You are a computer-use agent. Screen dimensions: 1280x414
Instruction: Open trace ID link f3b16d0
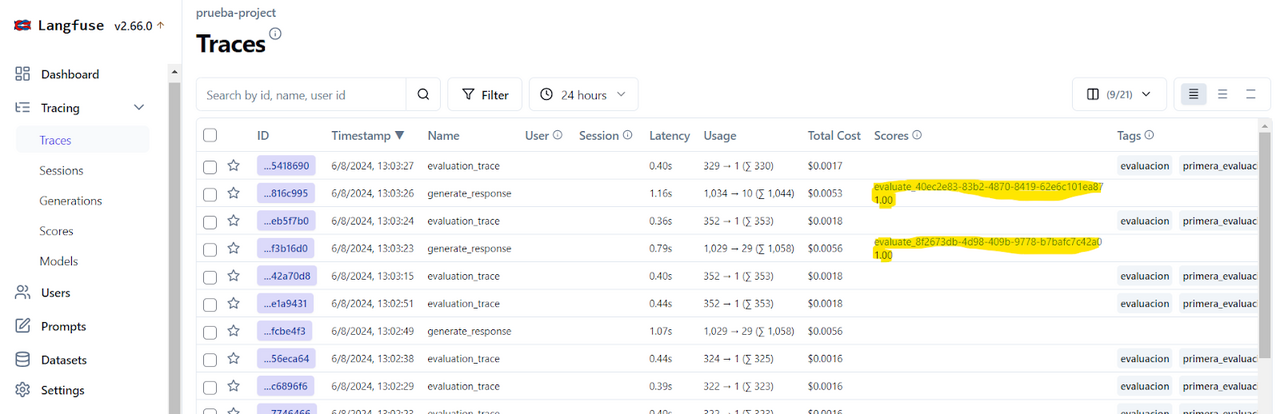pyautogui.click(x=284, y=248)
